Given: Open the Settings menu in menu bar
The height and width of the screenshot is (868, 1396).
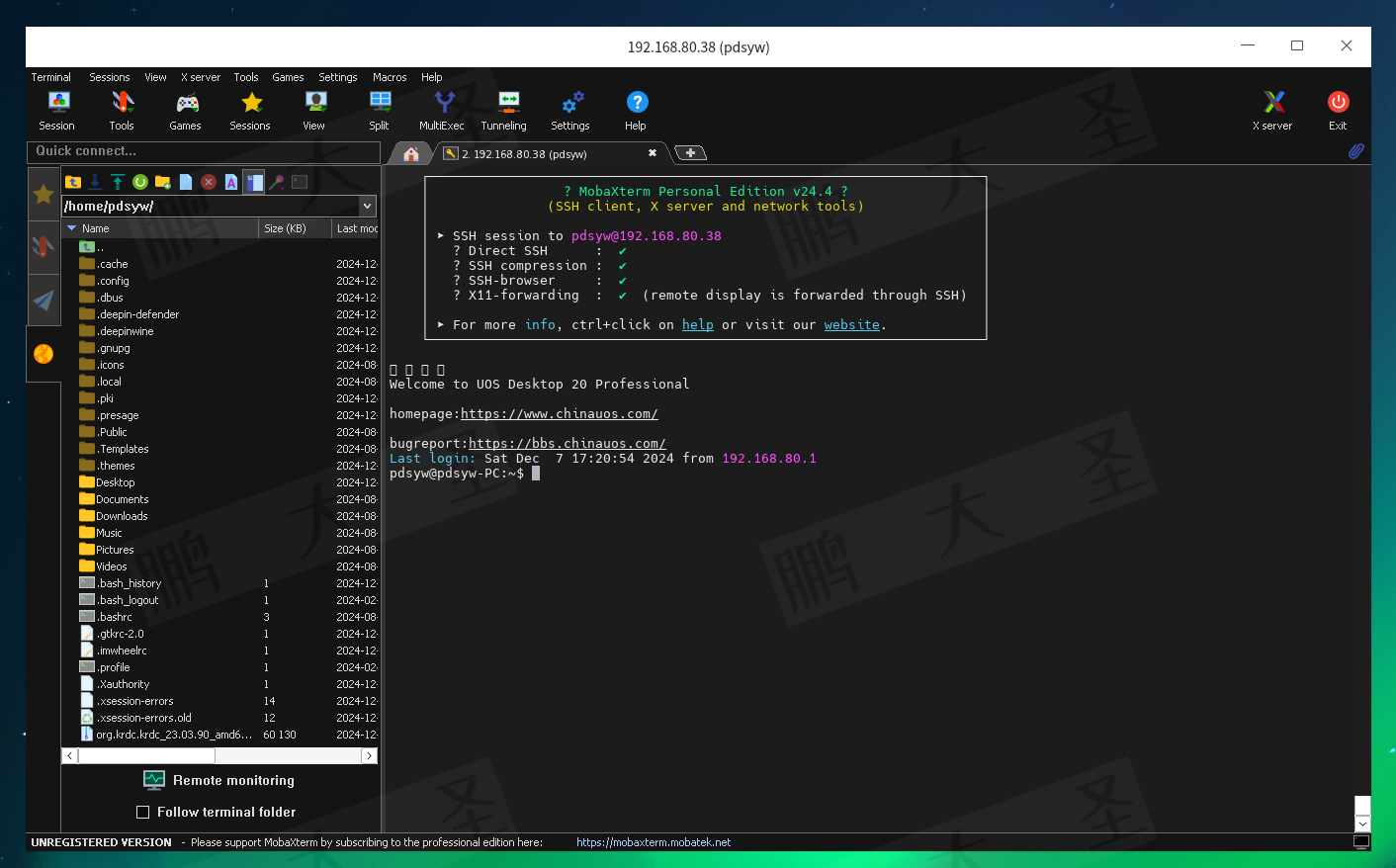Looking at the screenshot, I should pos(338,77).
